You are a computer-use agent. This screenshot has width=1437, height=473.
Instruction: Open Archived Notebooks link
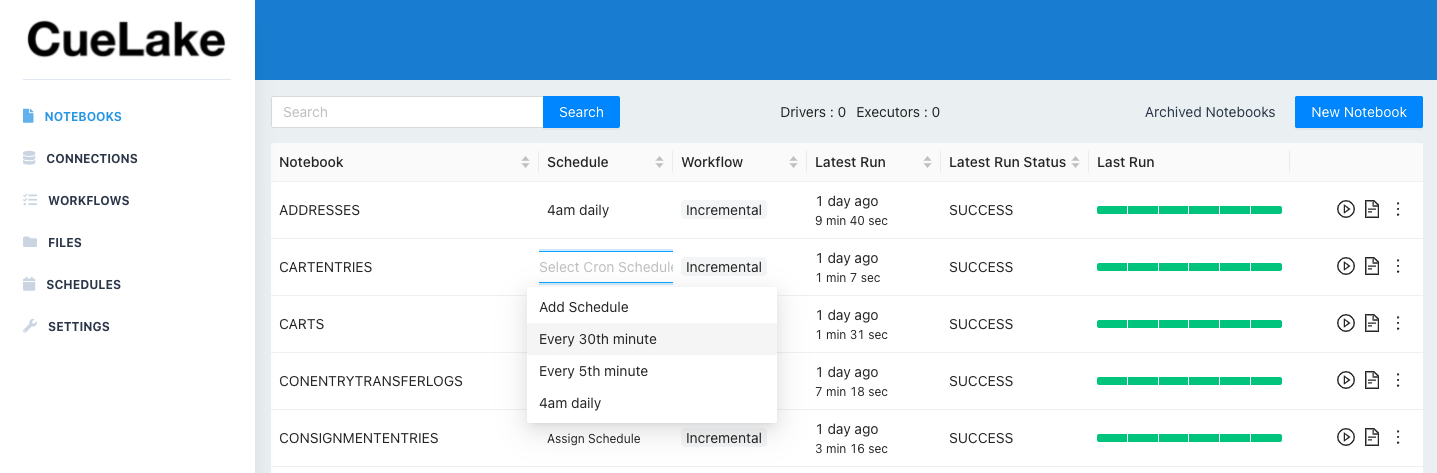pyautogui.click(x=1210, y=112)
